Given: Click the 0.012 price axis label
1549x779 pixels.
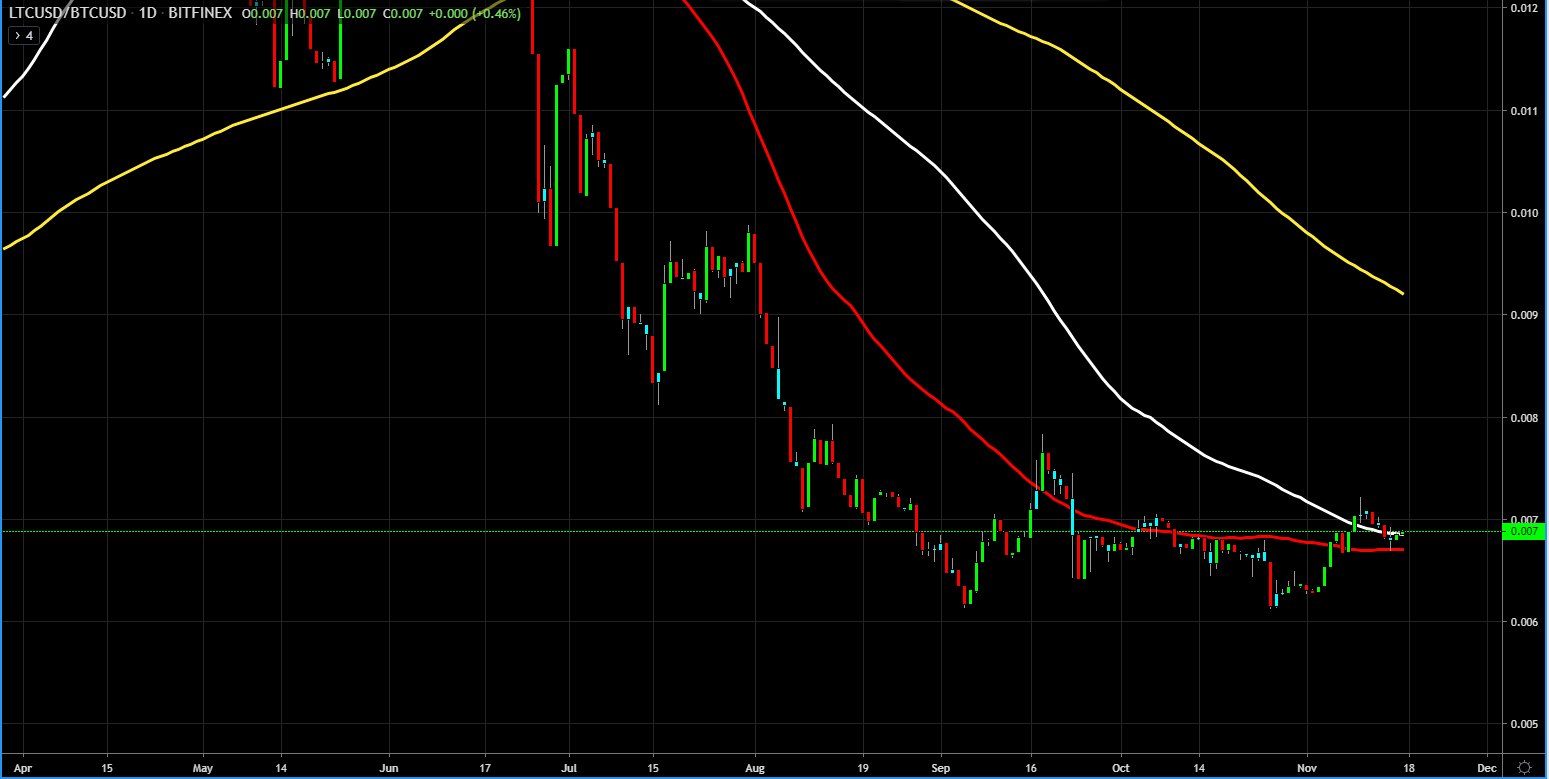Looking at the screenshot, I should tap(1525, 8).
